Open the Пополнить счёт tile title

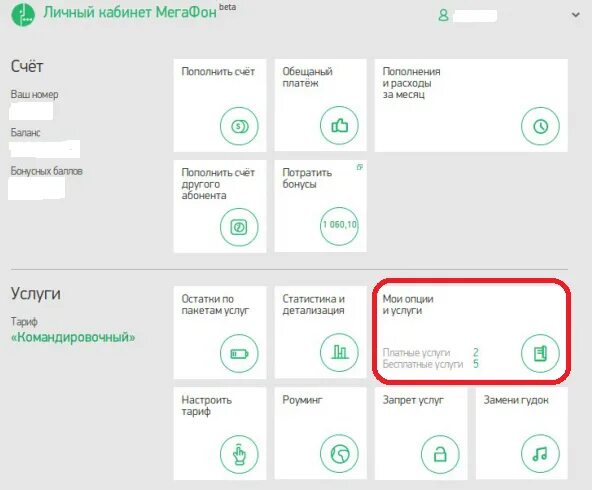(218, 71)
